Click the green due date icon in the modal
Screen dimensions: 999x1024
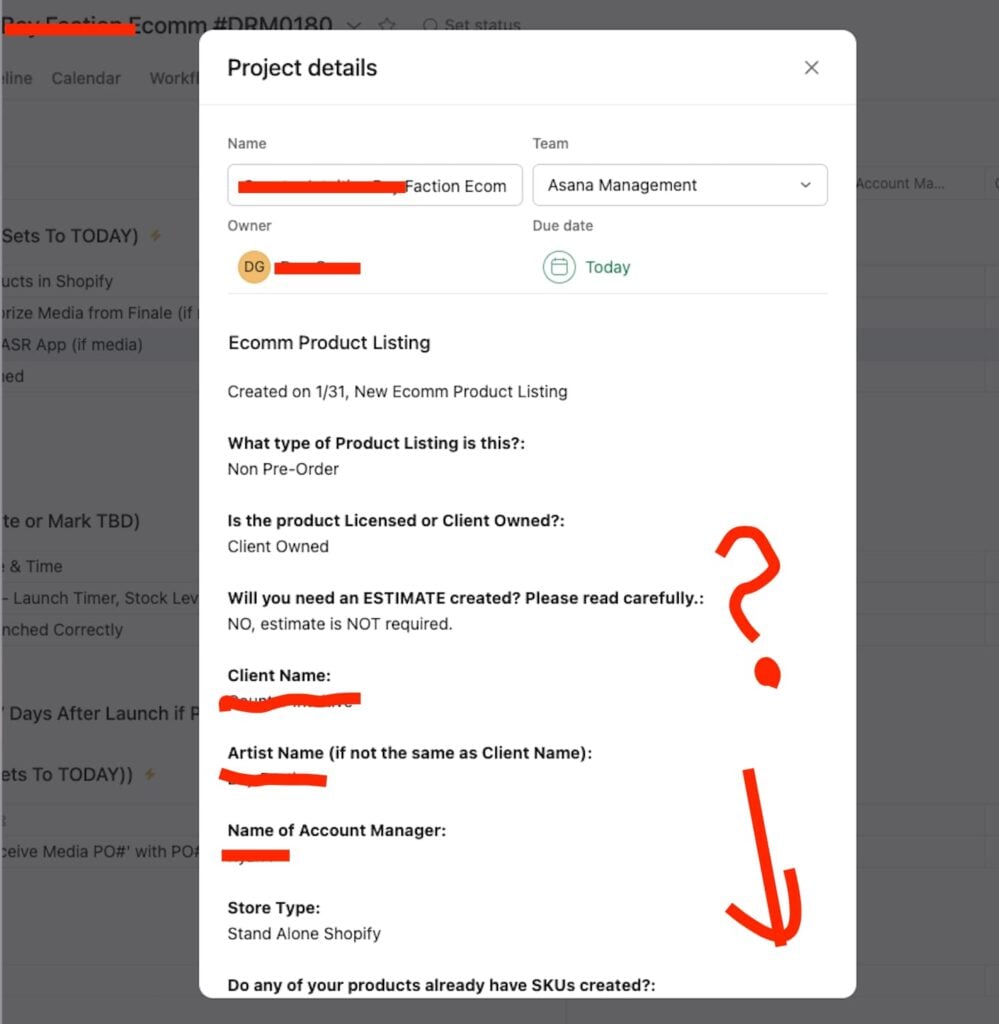coord(559,268)
